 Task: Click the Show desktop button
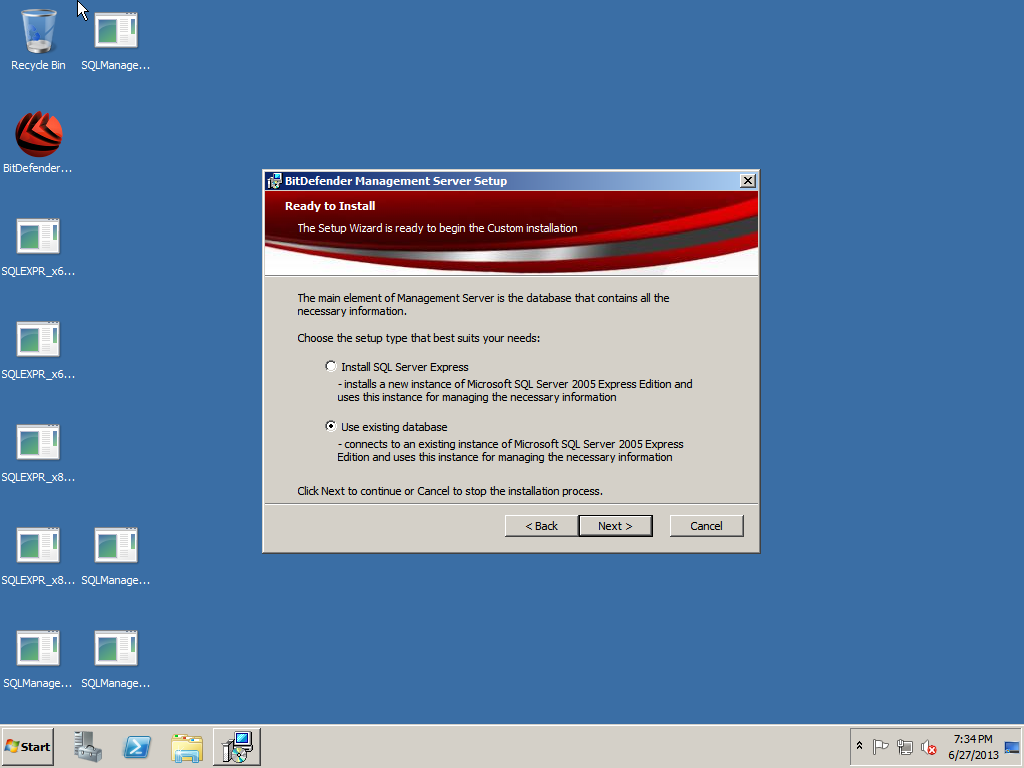pos(1012,746)
